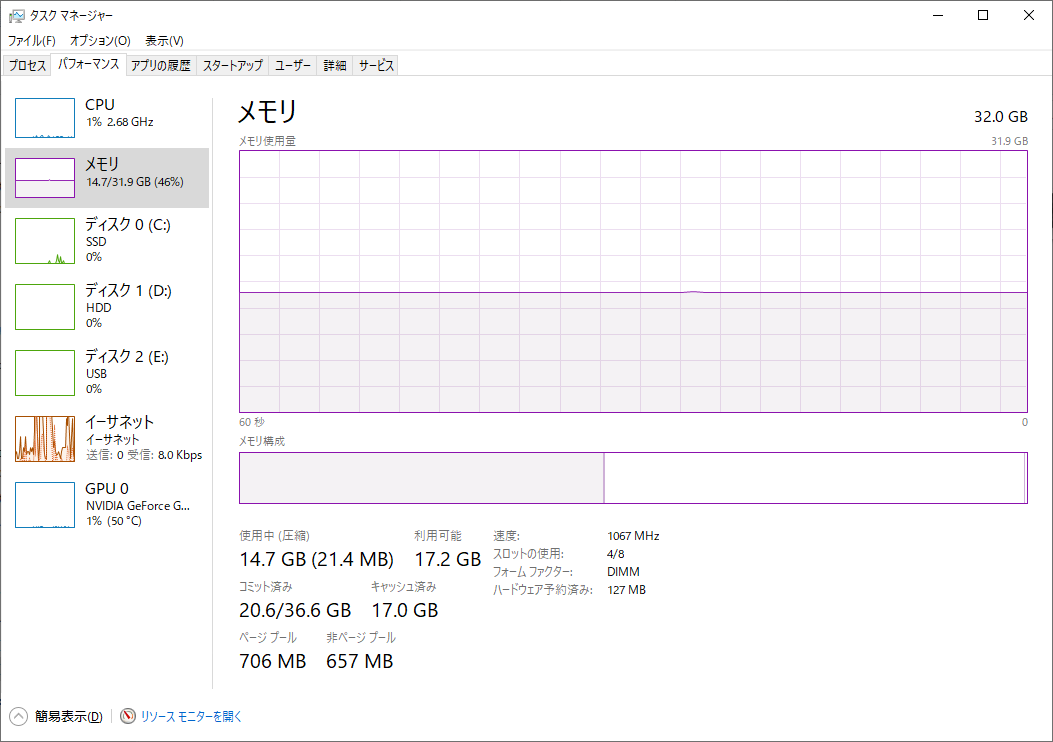Screen dimensions: 1053x742
Task: Collapse view with 簡易表示 chevron
Action: [x=19, y=716]
